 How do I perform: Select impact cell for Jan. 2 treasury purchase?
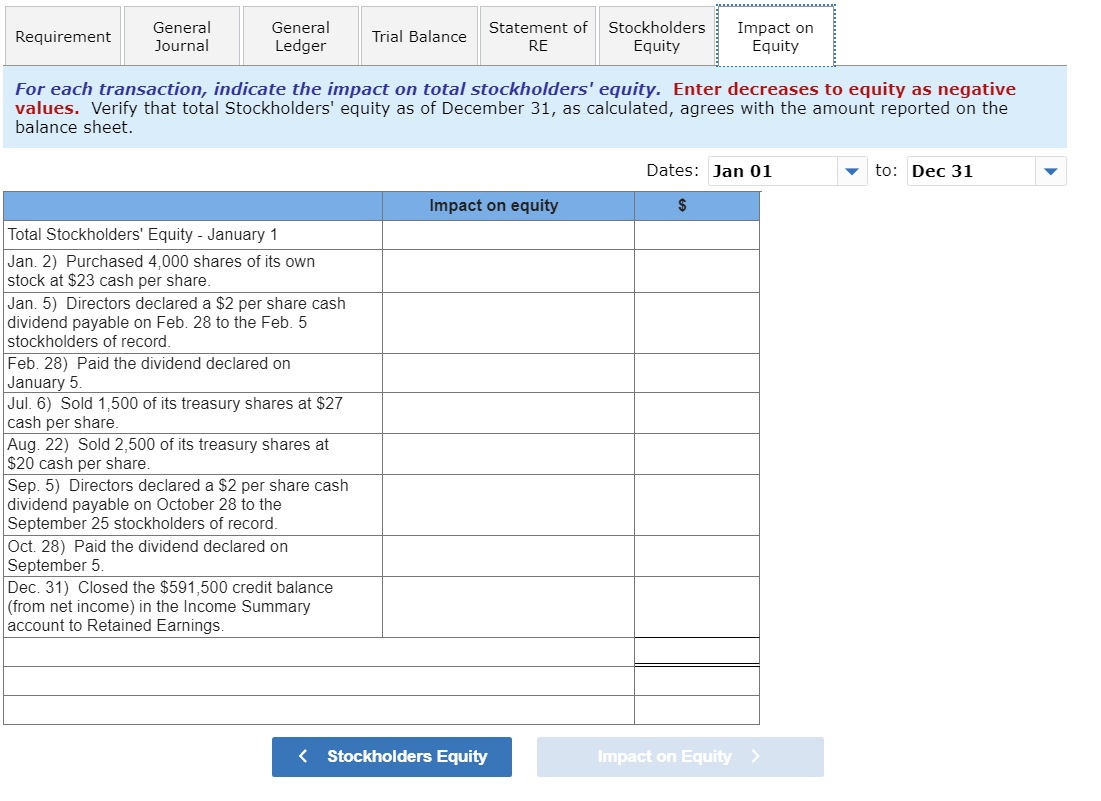point(508,271)
